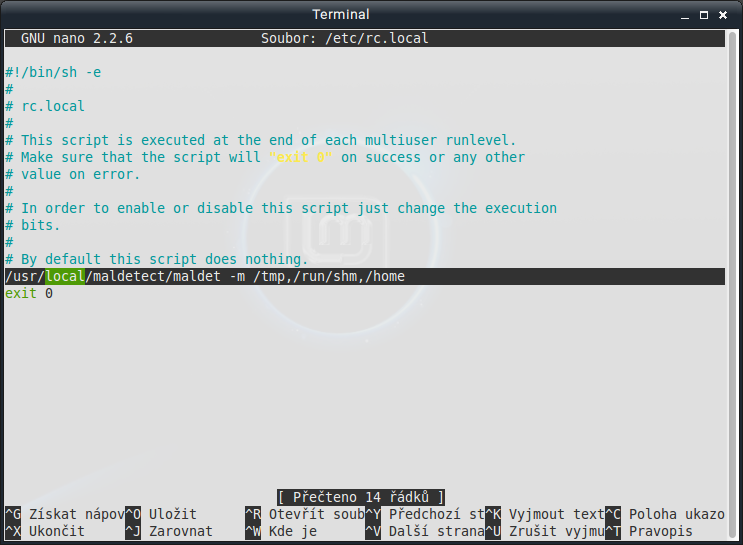Maximize the Terminal window
The image size is (743, 545).
(x=704, y=16)
